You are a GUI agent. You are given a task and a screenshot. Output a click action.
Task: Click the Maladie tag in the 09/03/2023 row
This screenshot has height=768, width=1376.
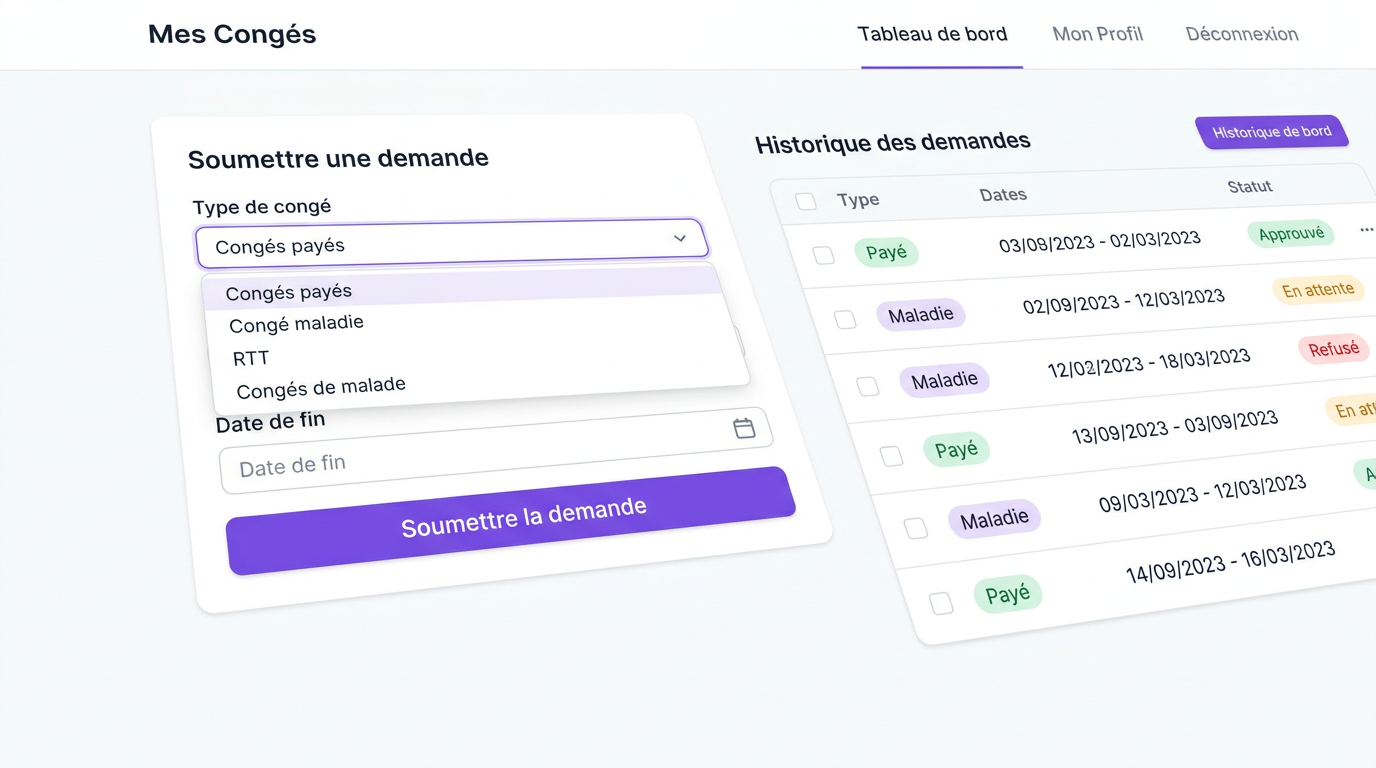point(995,520)
